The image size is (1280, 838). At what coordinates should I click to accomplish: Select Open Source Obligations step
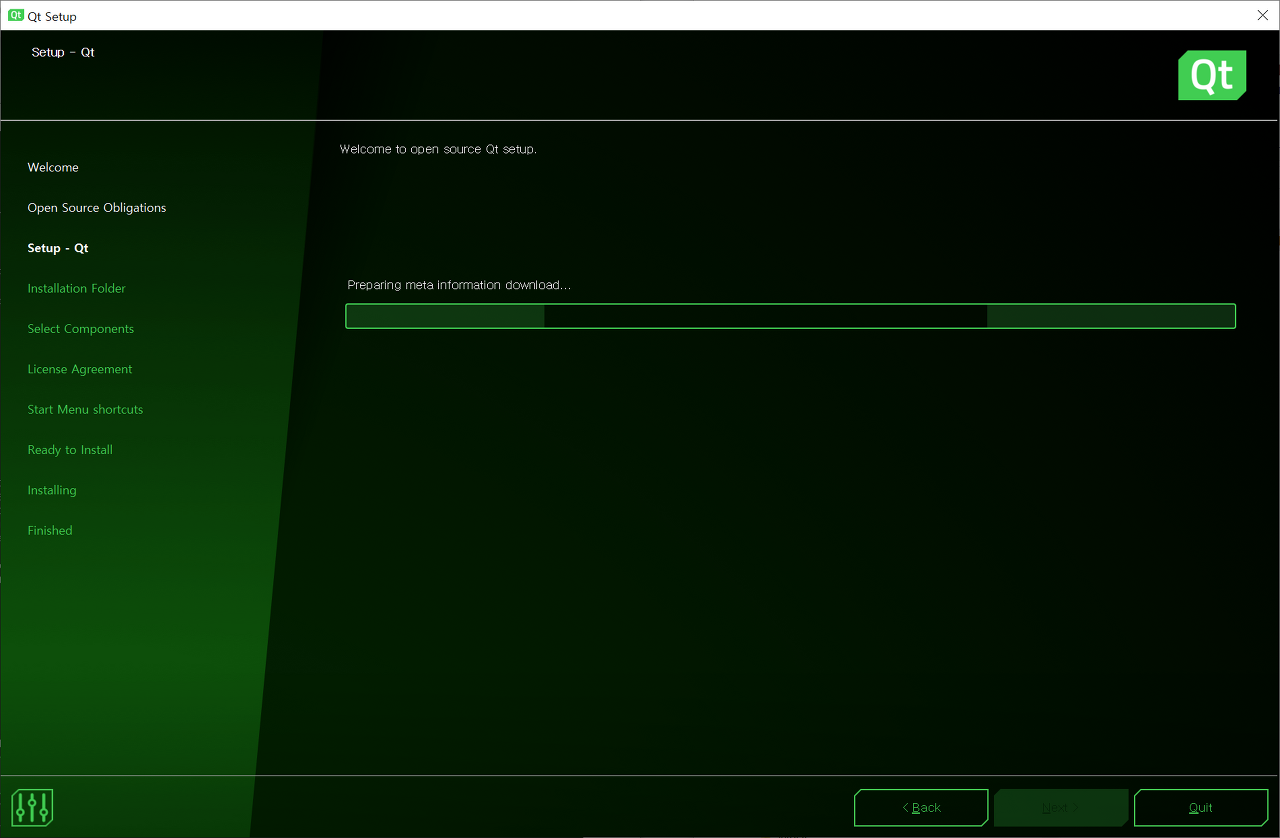pyautogui.click(x=97, y=208)
